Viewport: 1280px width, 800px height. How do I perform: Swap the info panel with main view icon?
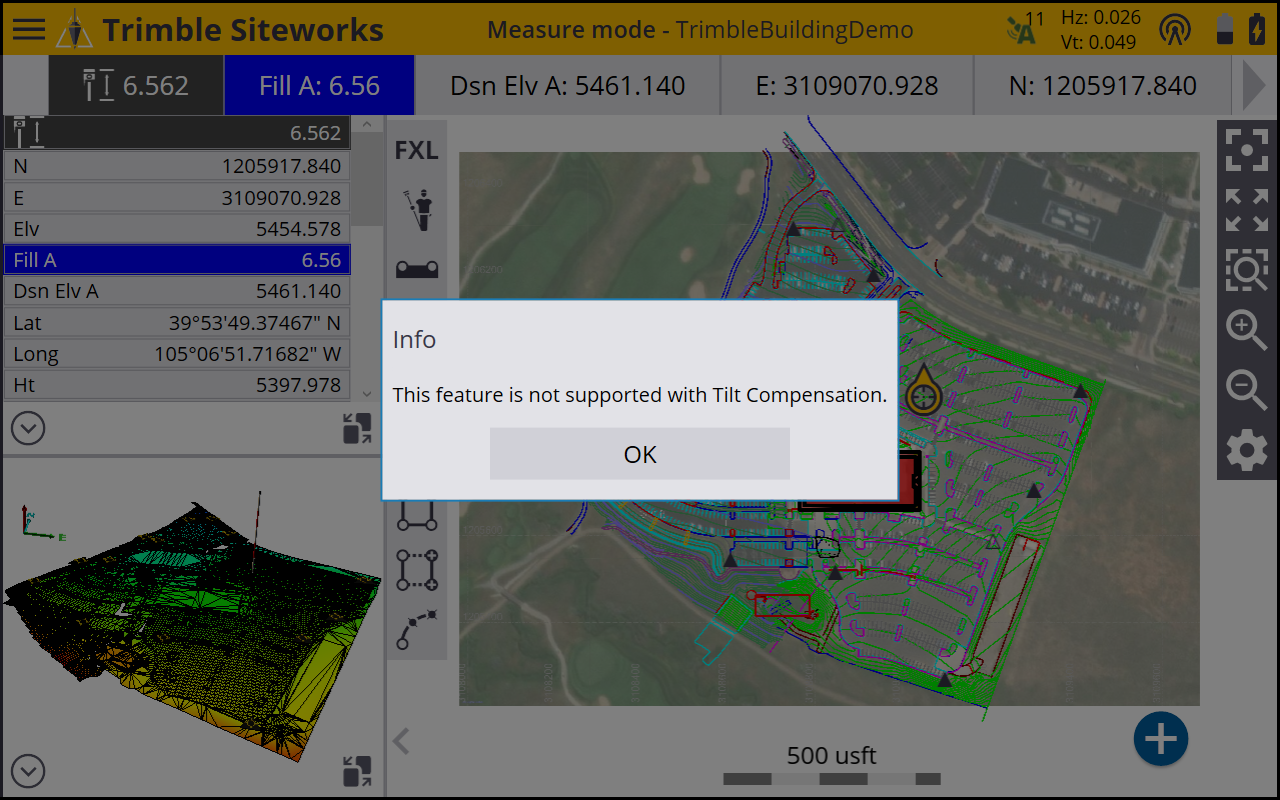coord(356,429)
